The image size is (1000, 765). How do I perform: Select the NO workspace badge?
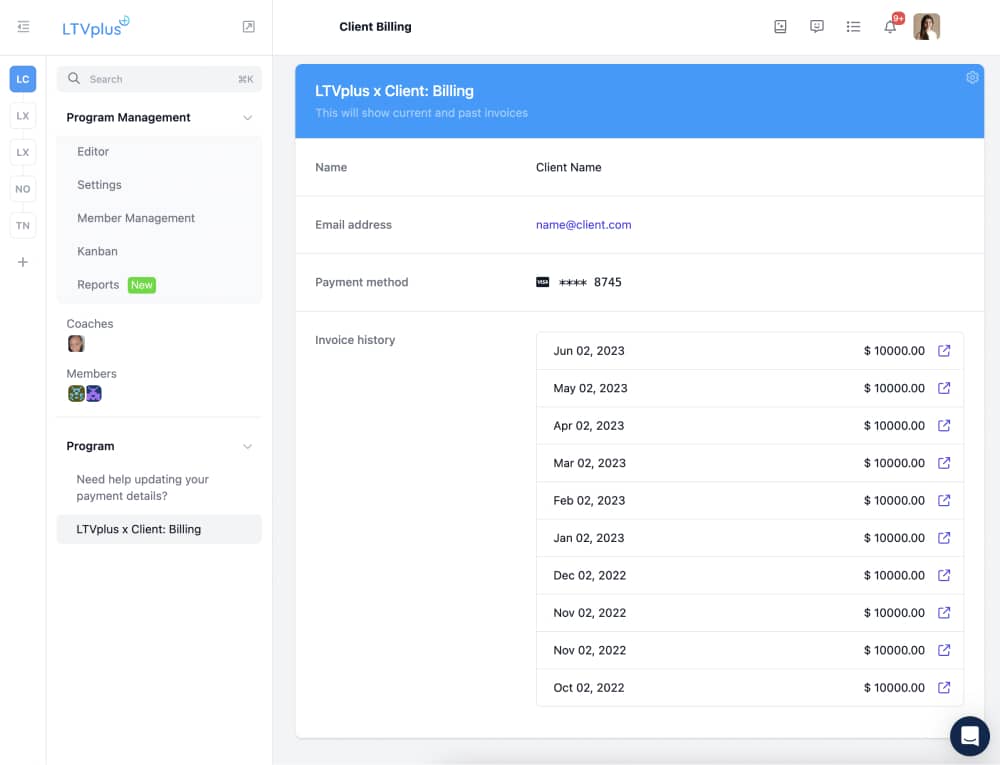pos(23,189)
